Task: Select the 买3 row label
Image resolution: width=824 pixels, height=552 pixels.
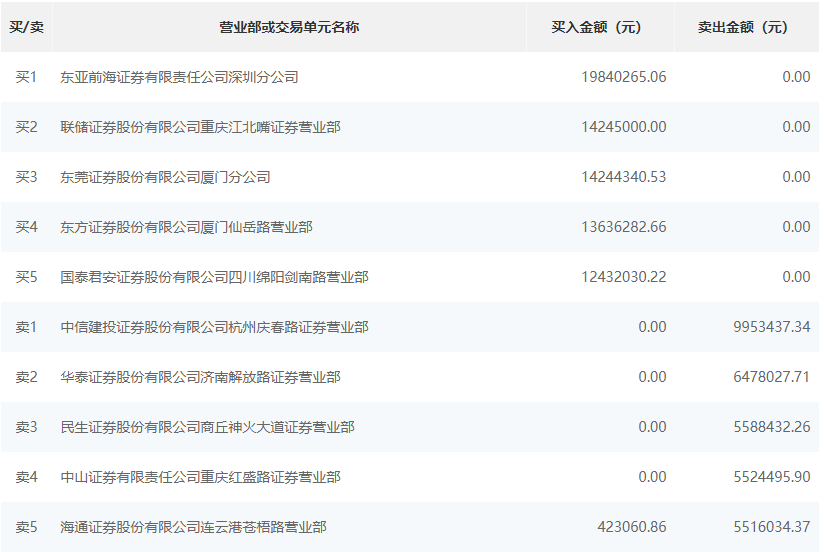Action: pos(26,177)
